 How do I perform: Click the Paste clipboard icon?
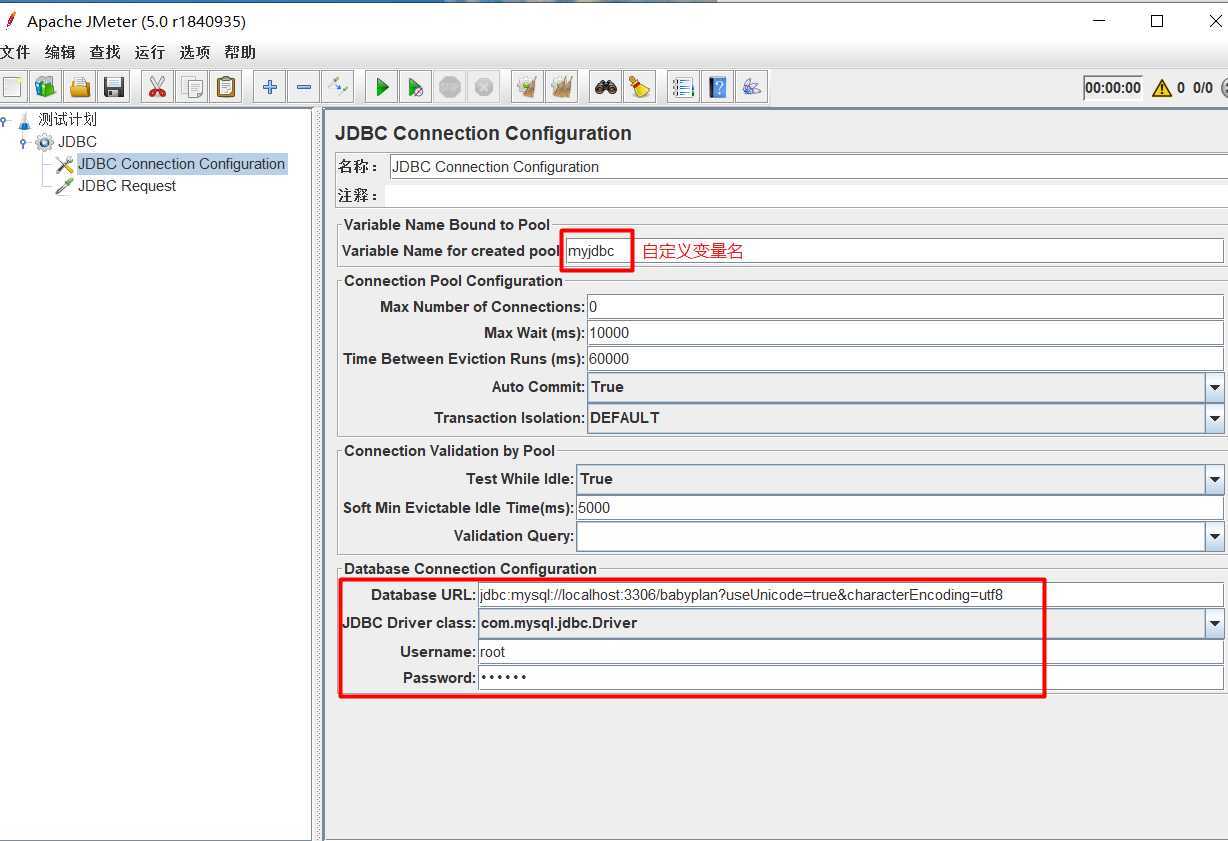coord(226,88)
